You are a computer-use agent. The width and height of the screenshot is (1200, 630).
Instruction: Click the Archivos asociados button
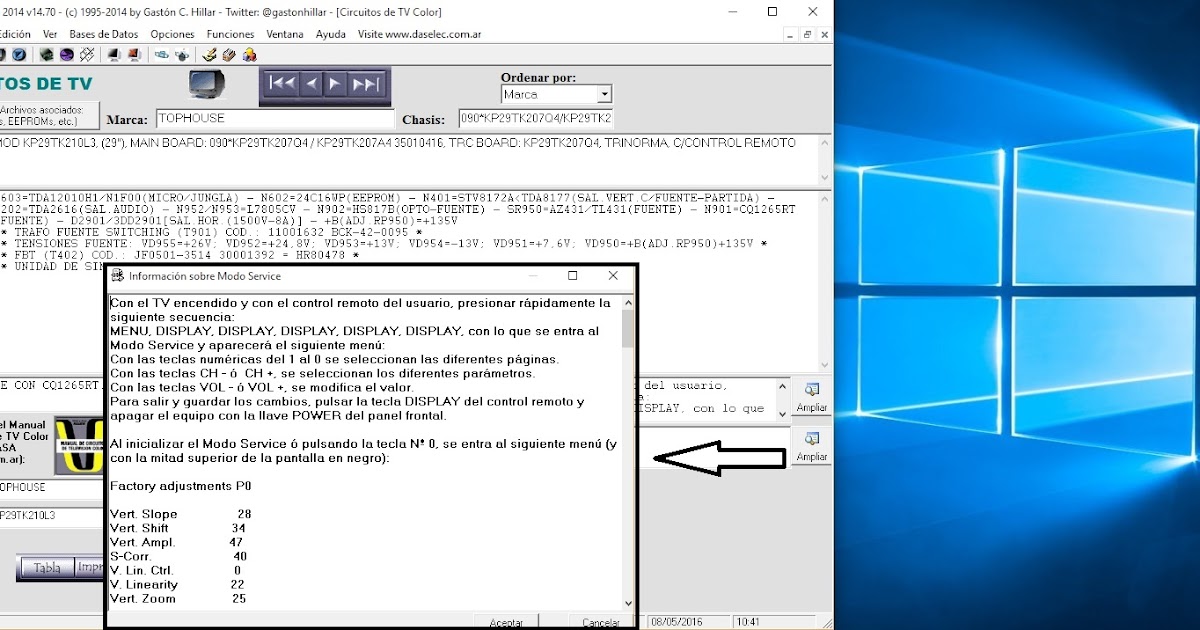tap(48, 115)
